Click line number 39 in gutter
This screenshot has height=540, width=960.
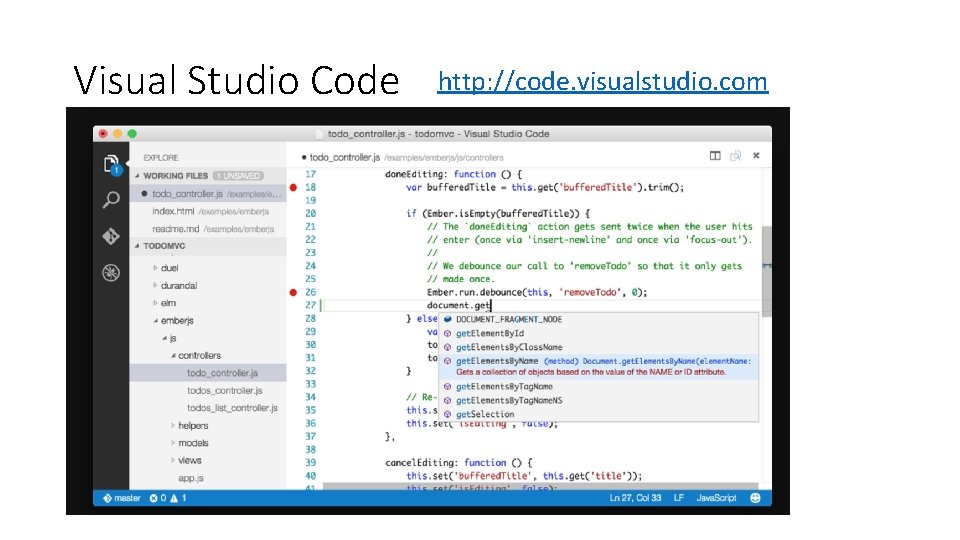click(310, 463)
